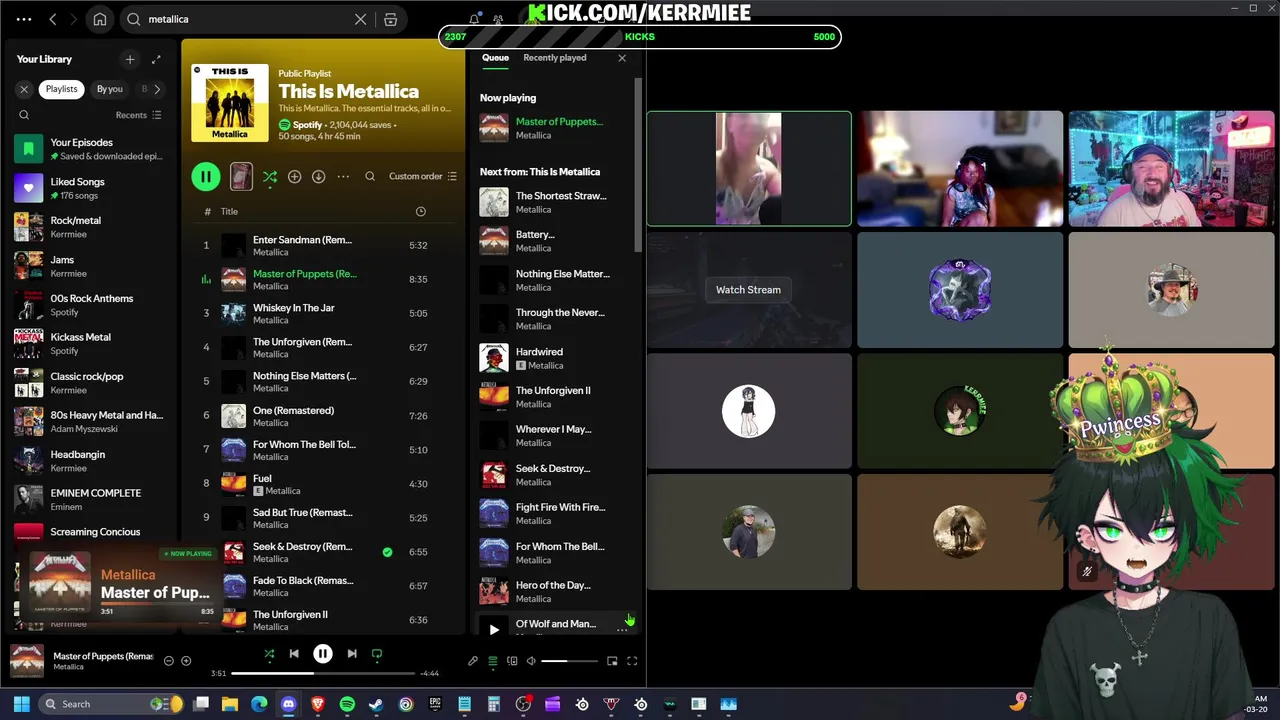Image resolution: width=1280 pixels, height=720 pixels.
Task: Play Of Wolf and Man from queue
Action: tap(494, 629)
